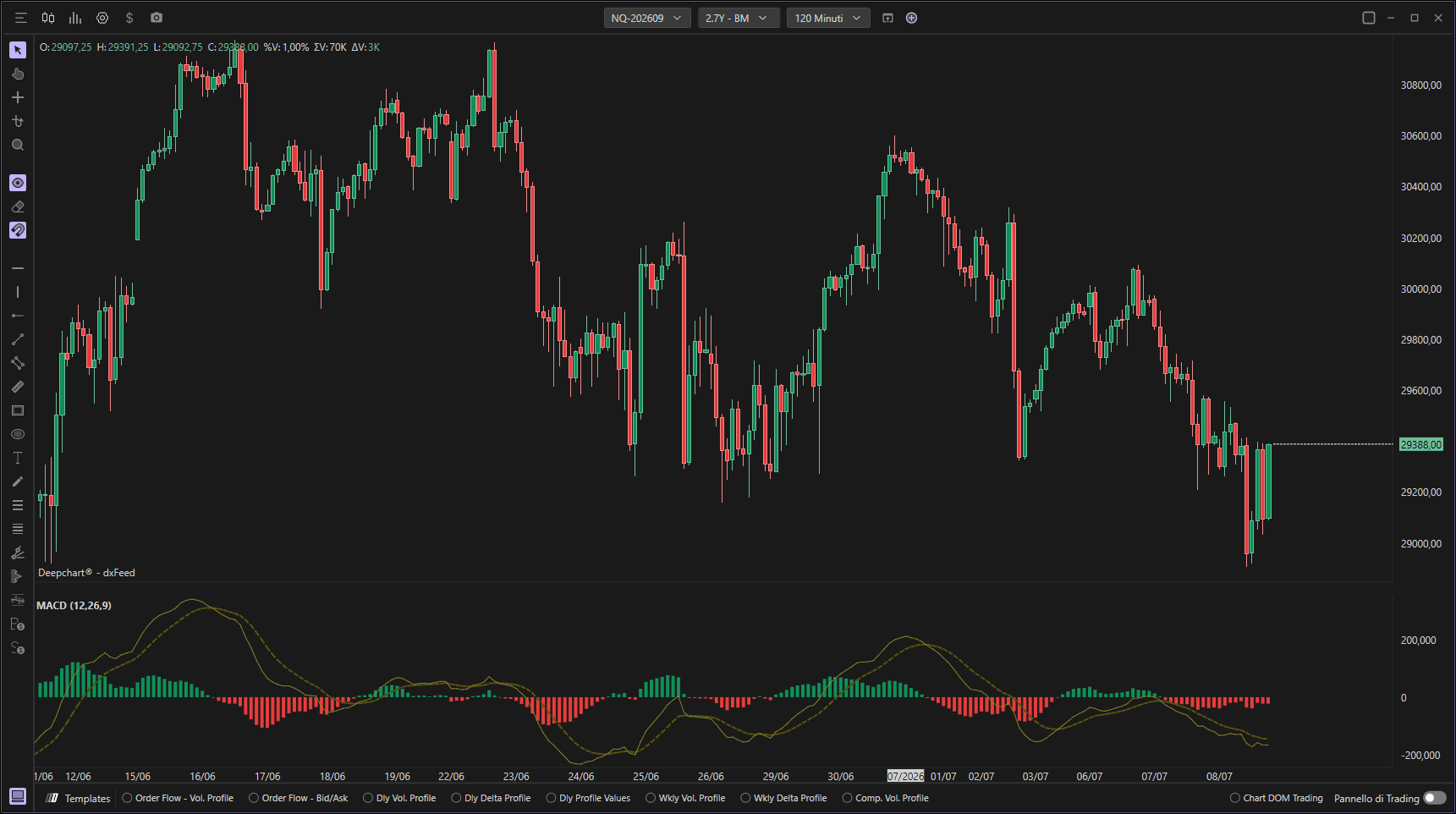Choose the rectangle drawing tool

(x=18, y=410)
